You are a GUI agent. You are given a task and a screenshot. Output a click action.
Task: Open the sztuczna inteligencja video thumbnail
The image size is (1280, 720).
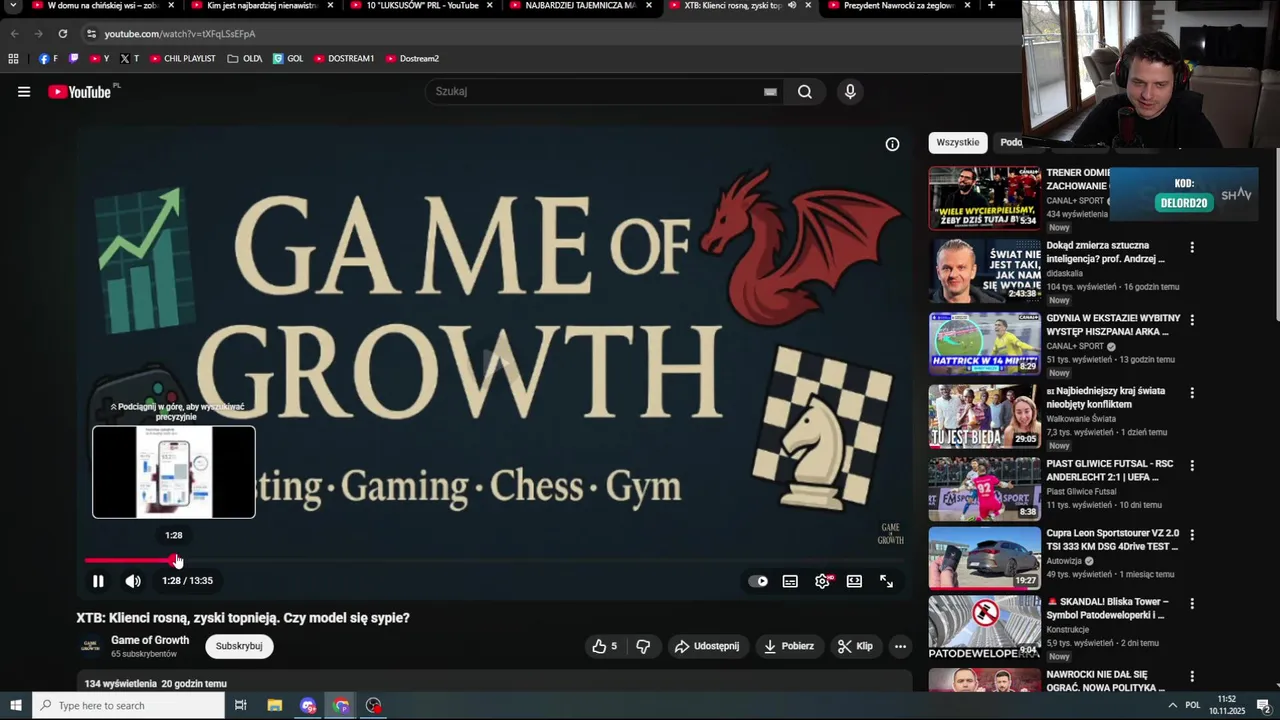984,271
